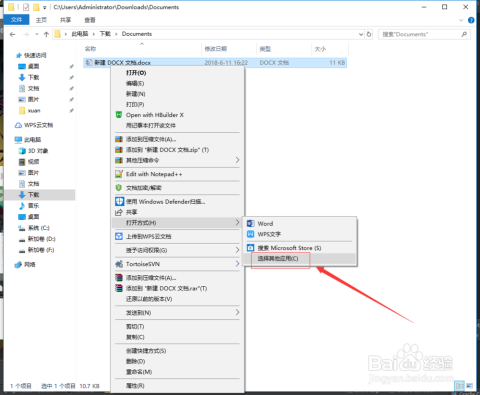Expand the 其他压缩命令 submenu arrow

click(237, 160)
